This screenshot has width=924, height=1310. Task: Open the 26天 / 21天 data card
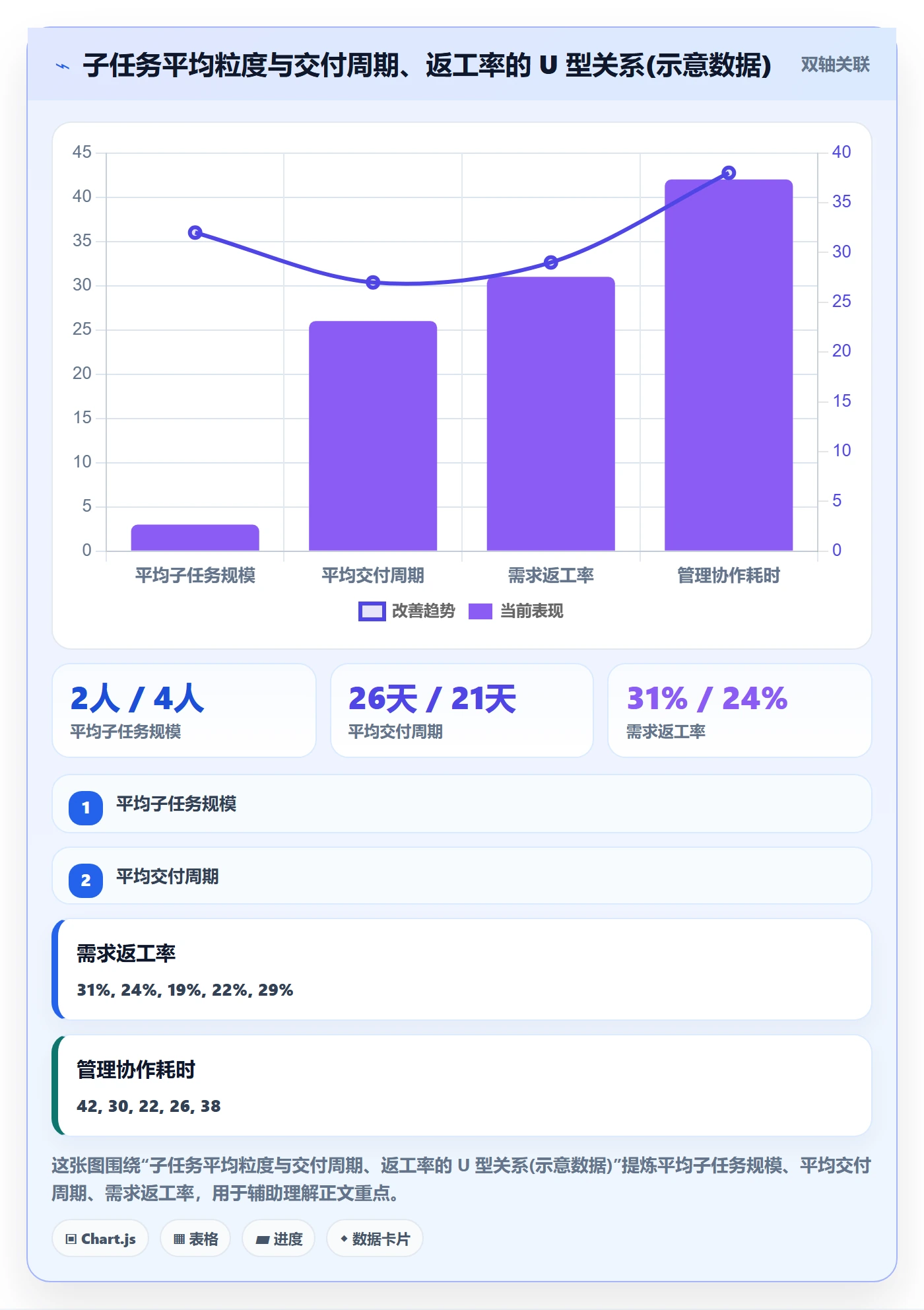coord(462,710)
